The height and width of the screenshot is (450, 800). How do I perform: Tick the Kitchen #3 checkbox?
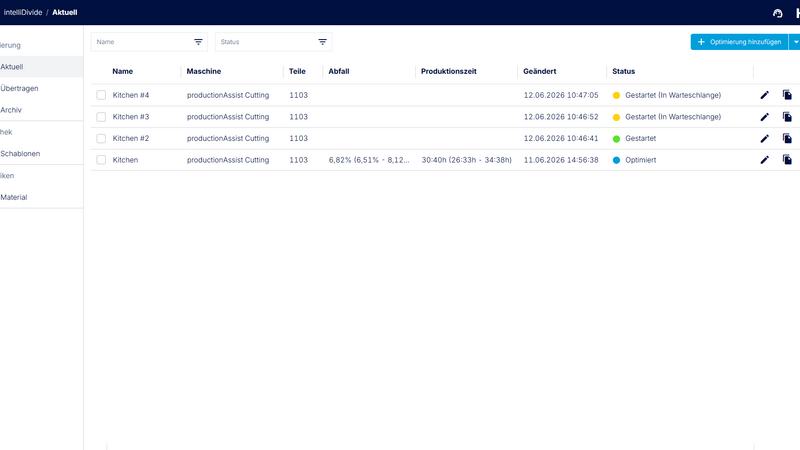pos(101,117)
